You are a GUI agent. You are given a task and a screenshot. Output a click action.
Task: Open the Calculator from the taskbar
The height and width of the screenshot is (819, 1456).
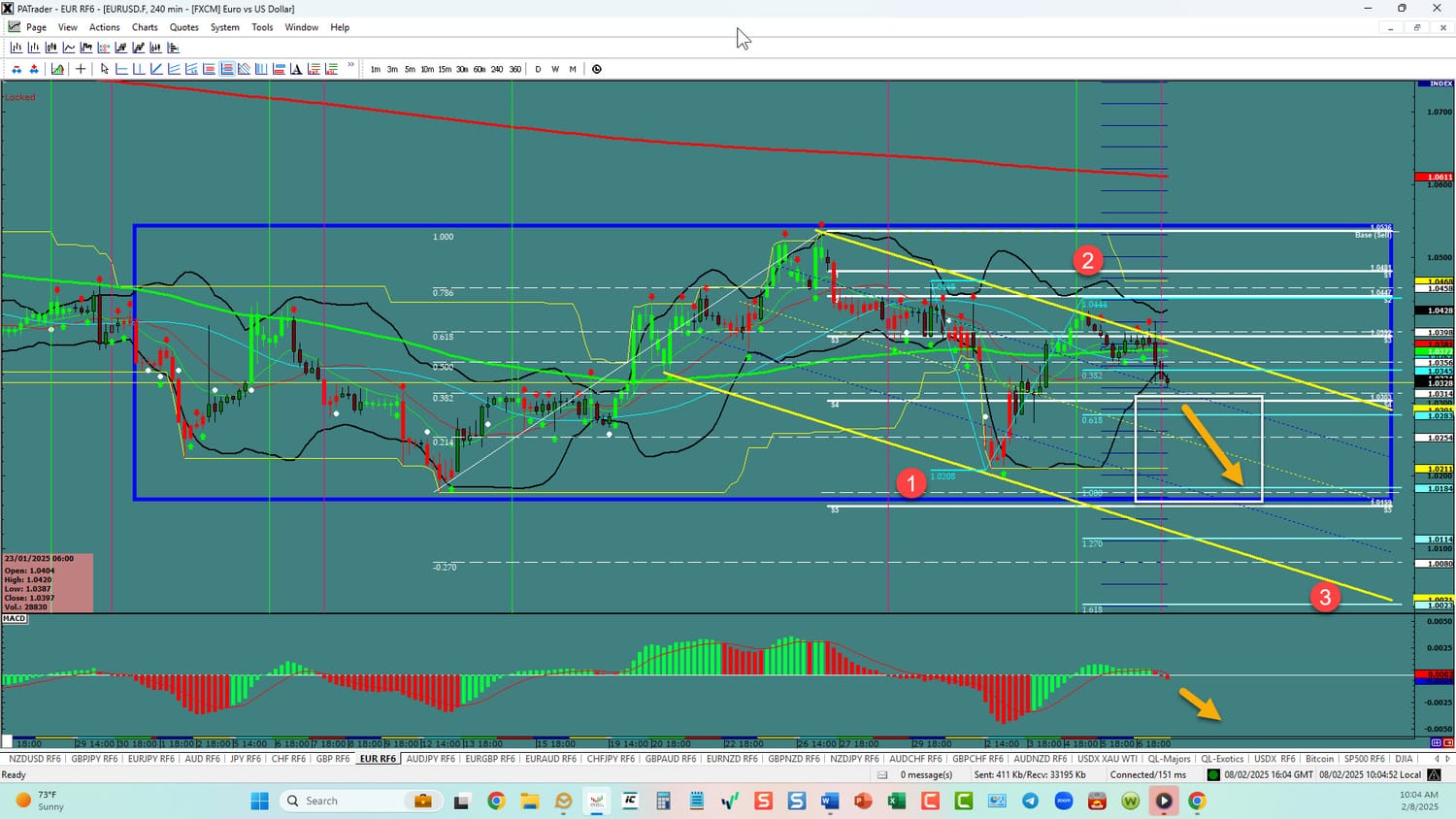[x=663, y=801]
